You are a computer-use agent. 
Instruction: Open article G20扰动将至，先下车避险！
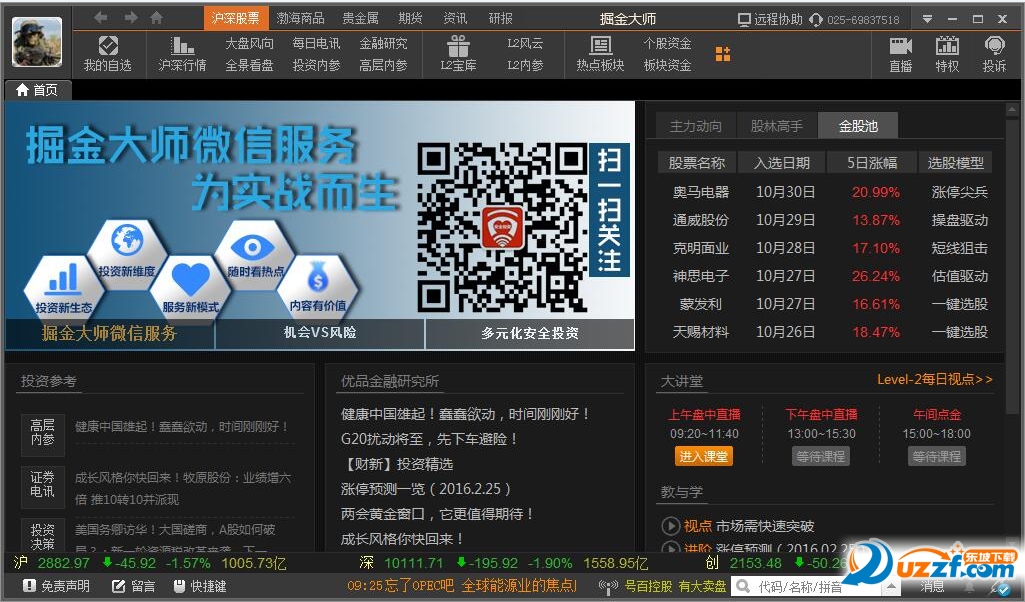point(430,439)
